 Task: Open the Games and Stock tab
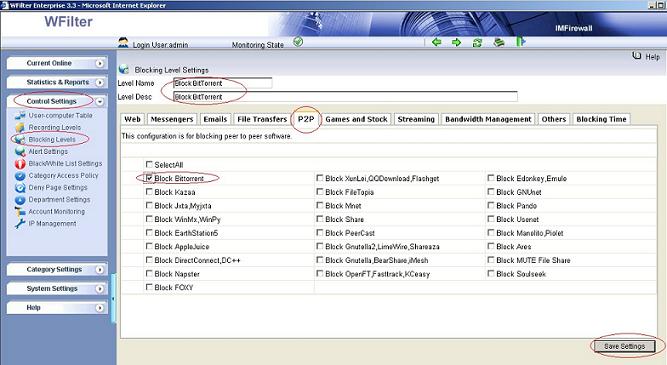pos(356,119)
